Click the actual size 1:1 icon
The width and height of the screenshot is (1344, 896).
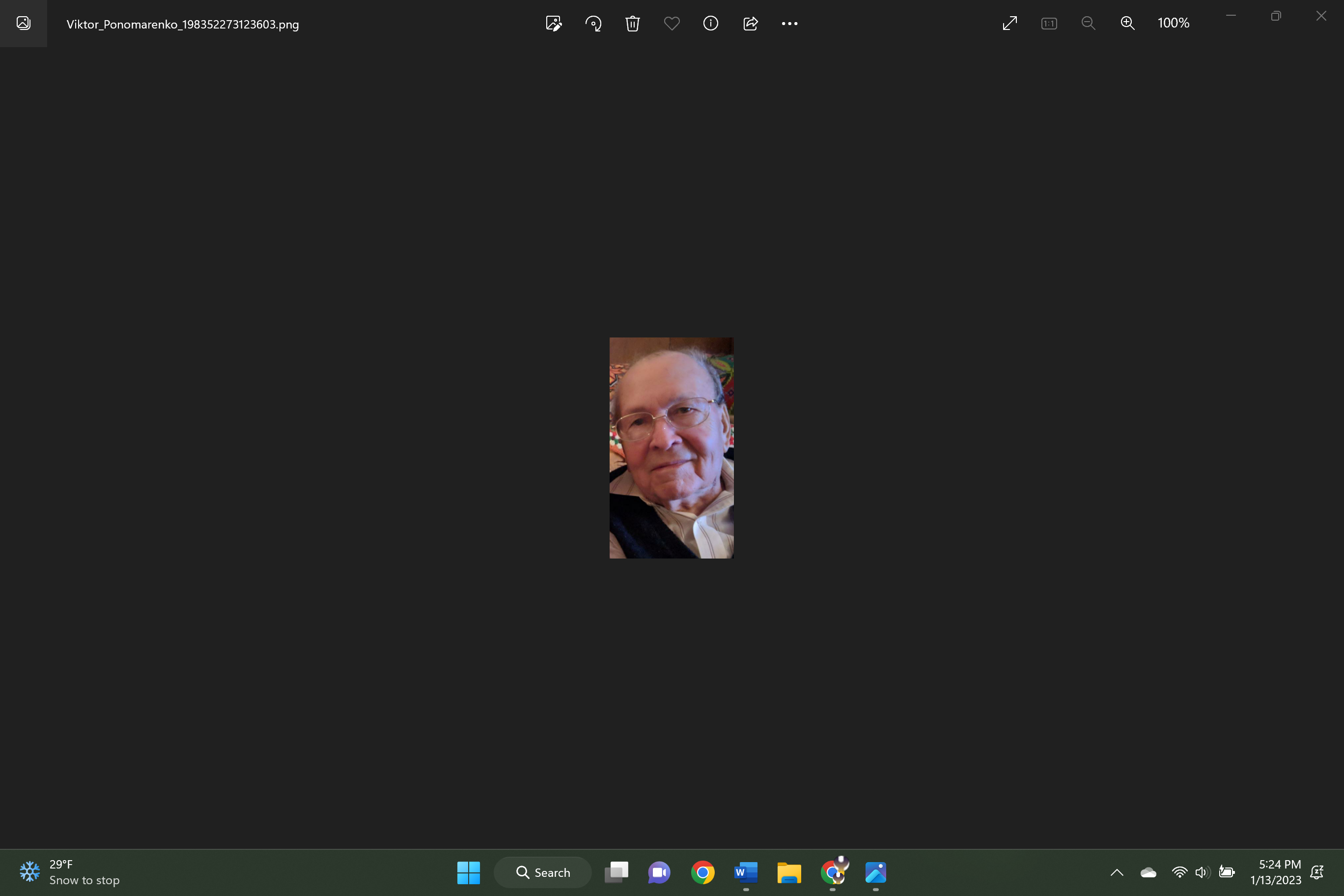pyautogui.click(x=1049, y=24)
